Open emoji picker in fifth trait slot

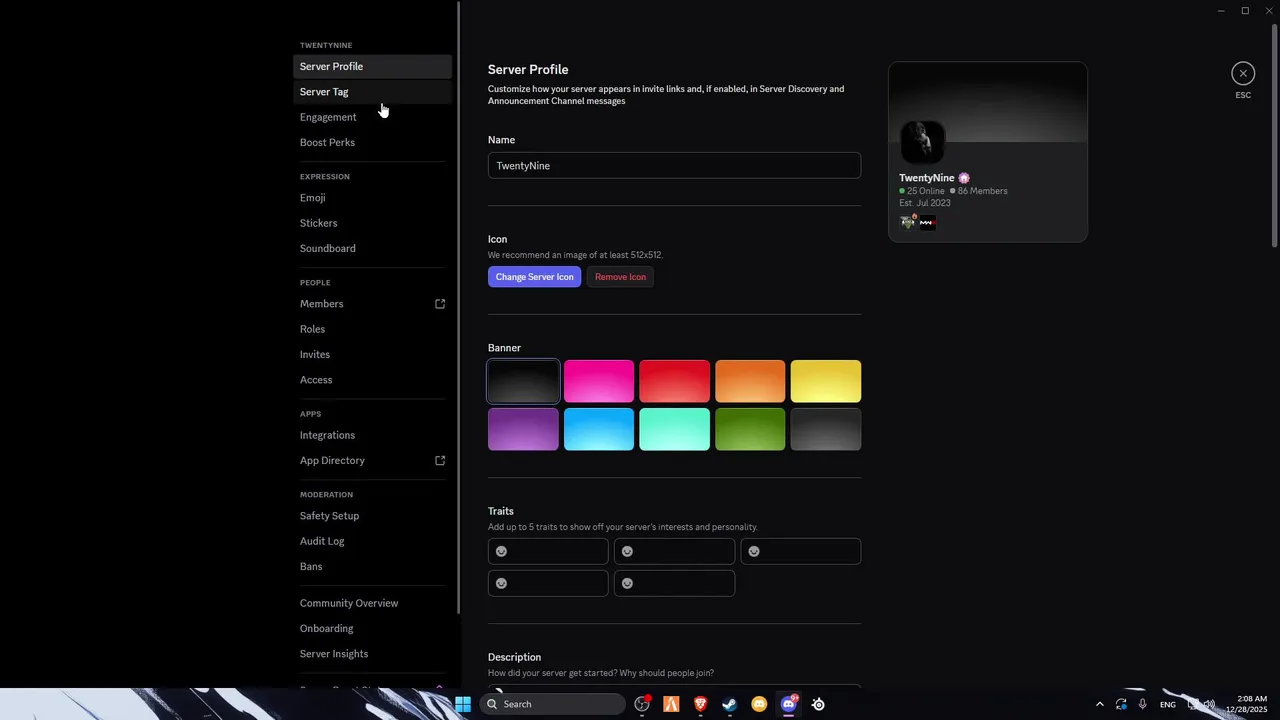[x=628, y=583]
